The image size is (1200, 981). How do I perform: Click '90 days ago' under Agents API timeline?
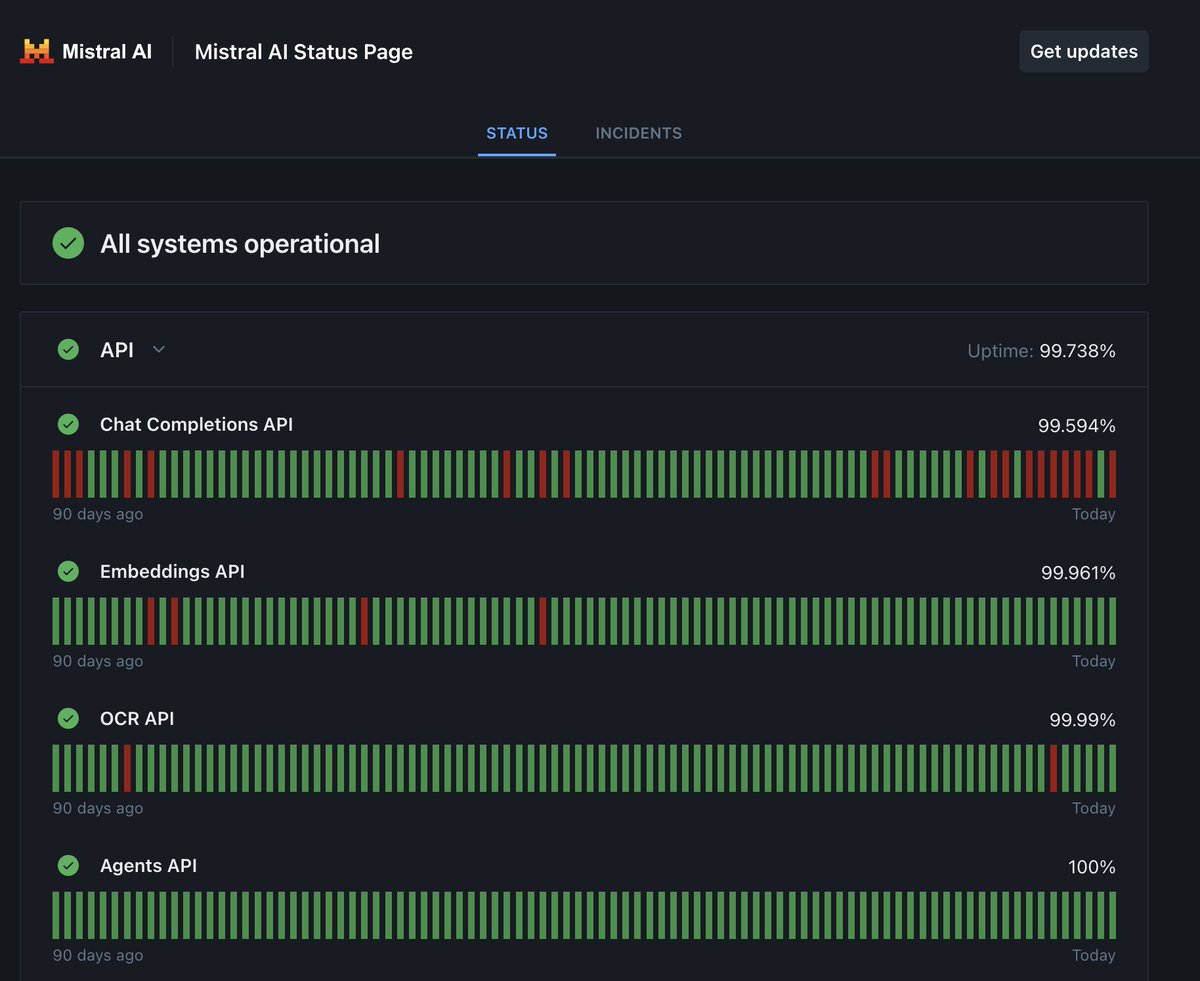pyautogui.click(x=98, y=955)
